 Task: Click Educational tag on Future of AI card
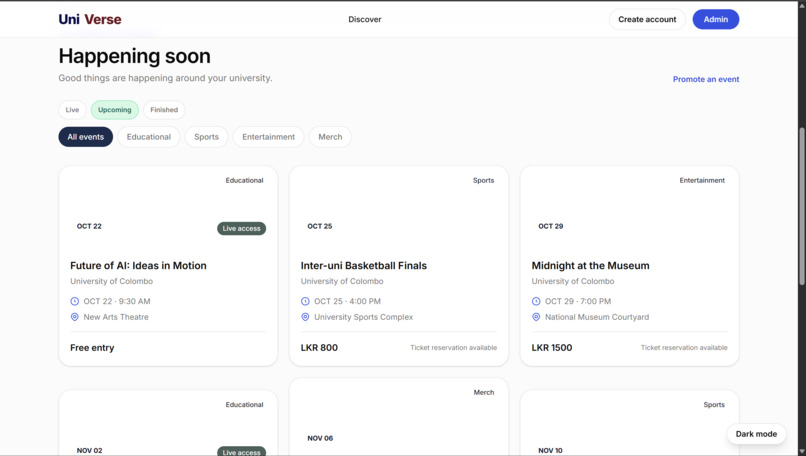244,180
